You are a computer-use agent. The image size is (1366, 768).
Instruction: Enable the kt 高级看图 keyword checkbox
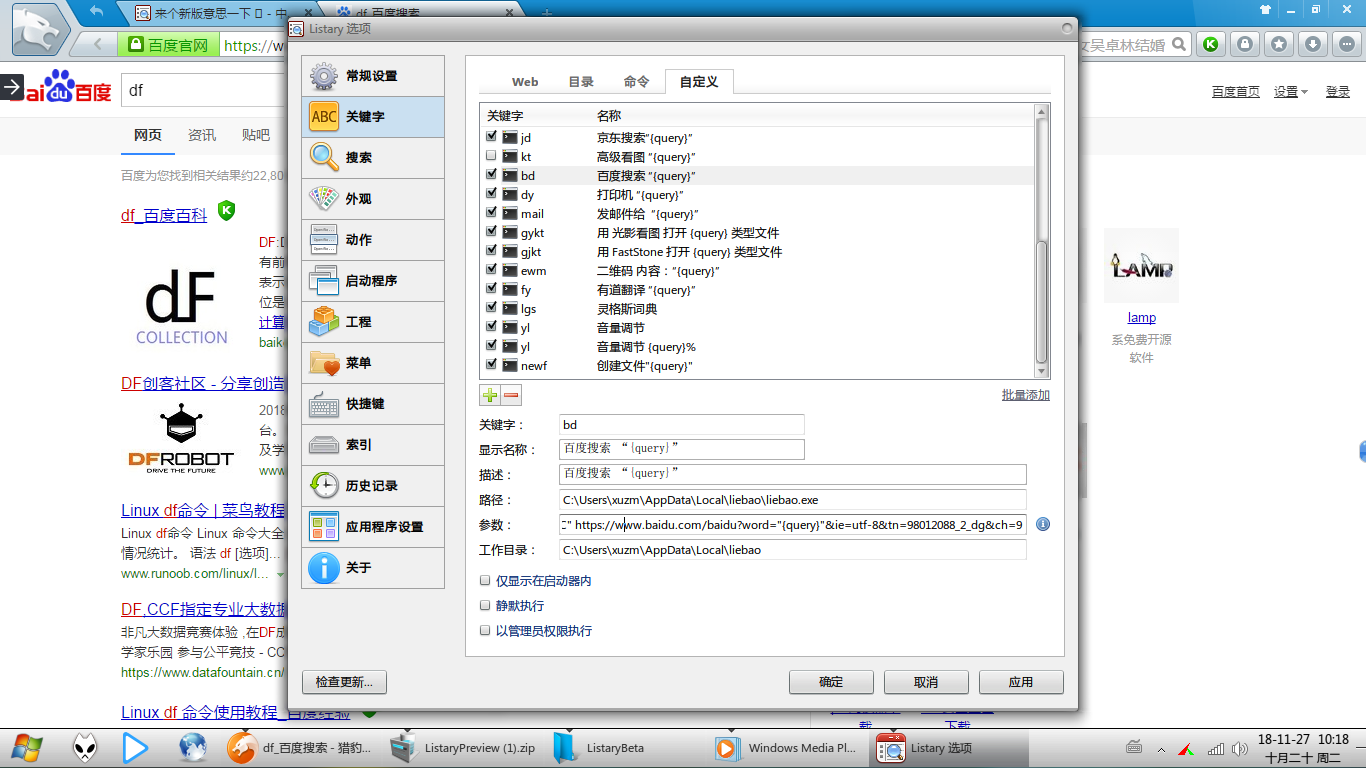491,156
